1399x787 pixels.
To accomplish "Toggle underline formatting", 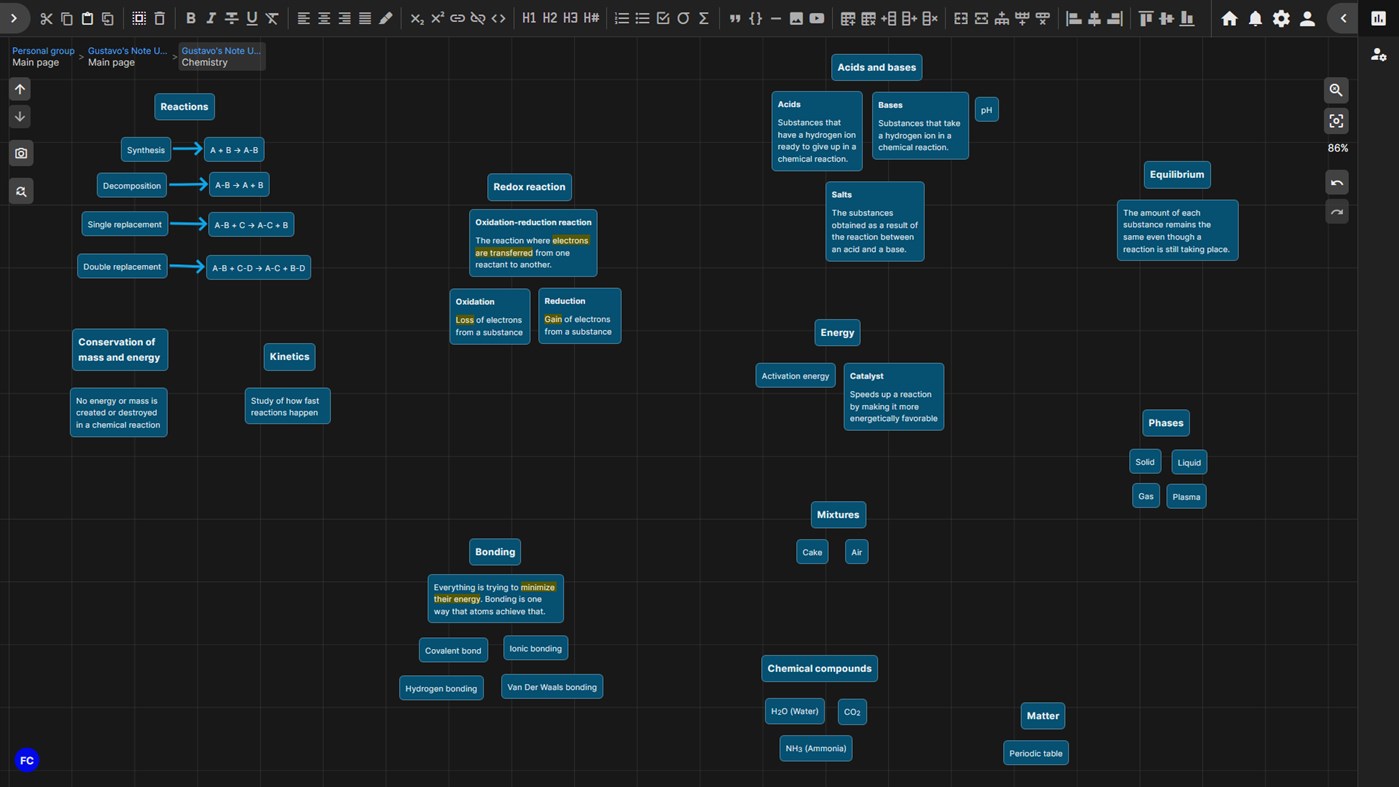I will click(x=251, y=18).
